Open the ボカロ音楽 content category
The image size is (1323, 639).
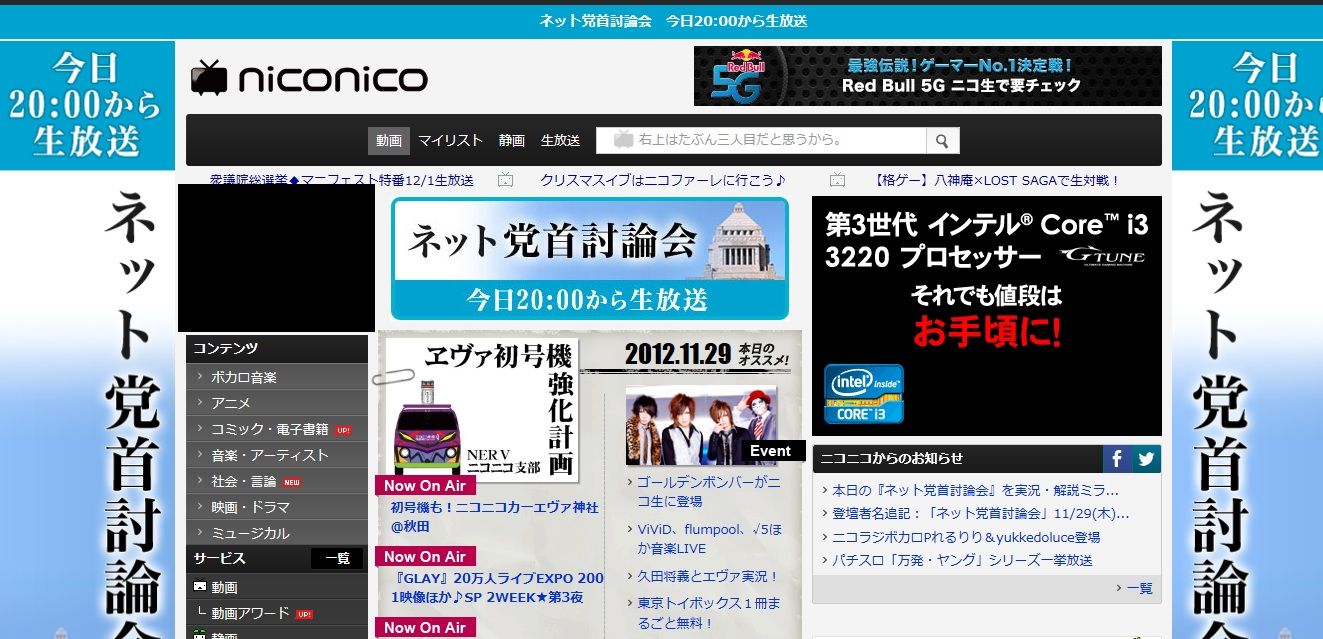(277, 377)
